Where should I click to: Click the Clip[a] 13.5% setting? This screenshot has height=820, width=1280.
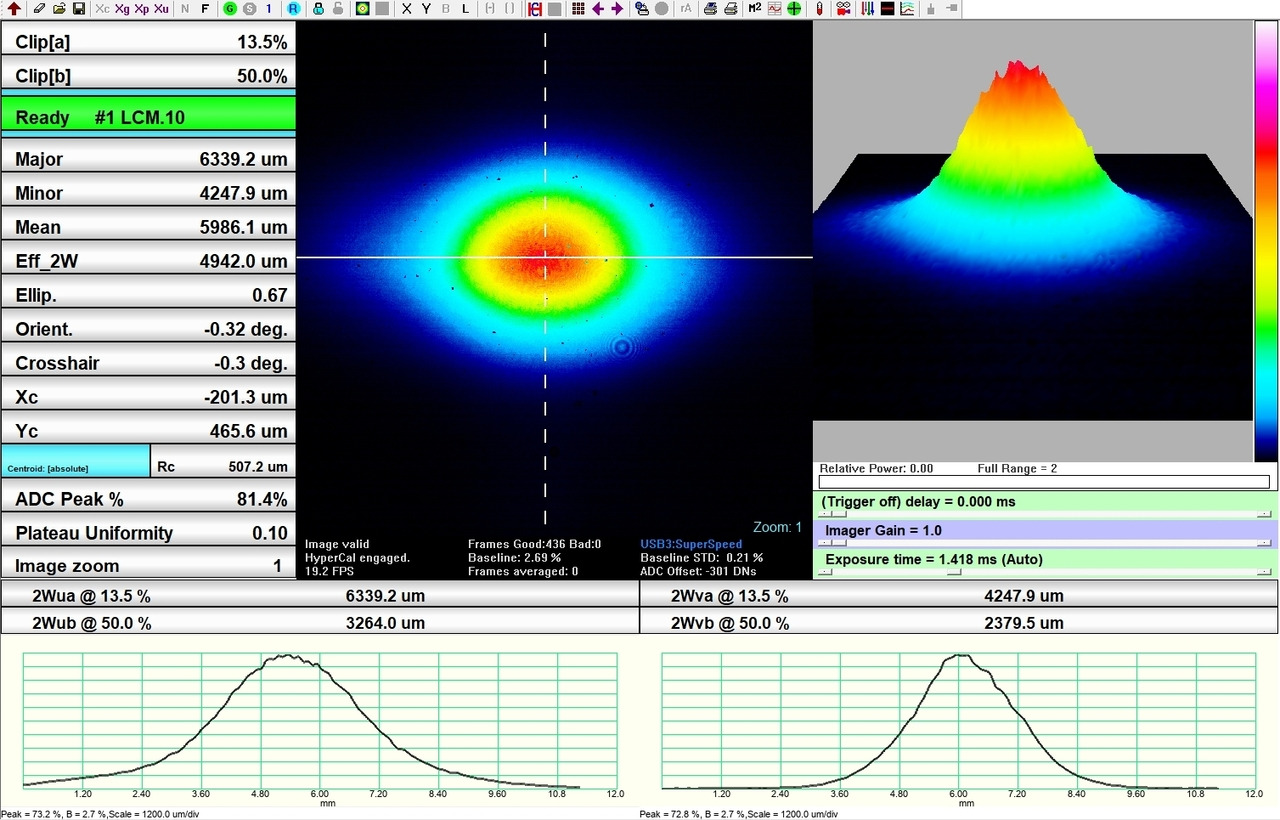(148, 42)
